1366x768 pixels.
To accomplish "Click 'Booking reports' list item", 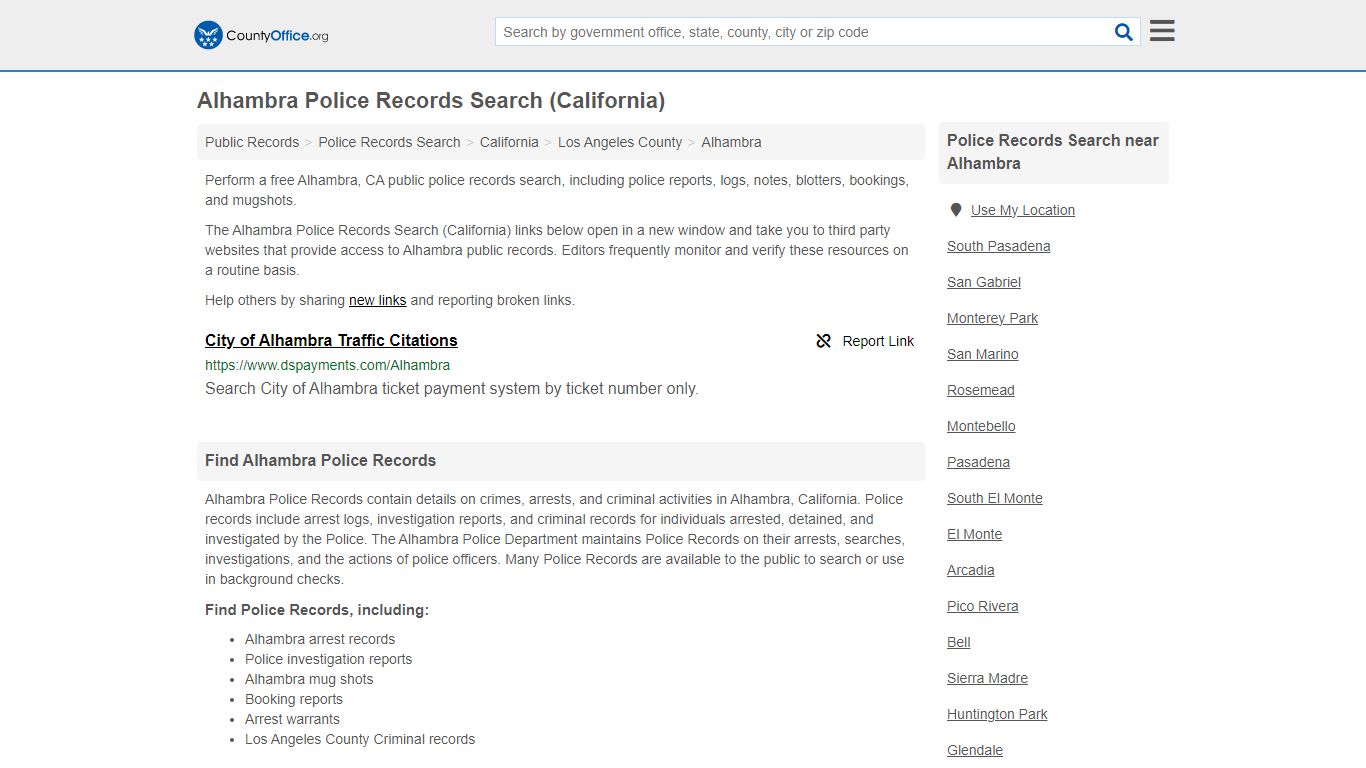I will [x=294, y=699].
